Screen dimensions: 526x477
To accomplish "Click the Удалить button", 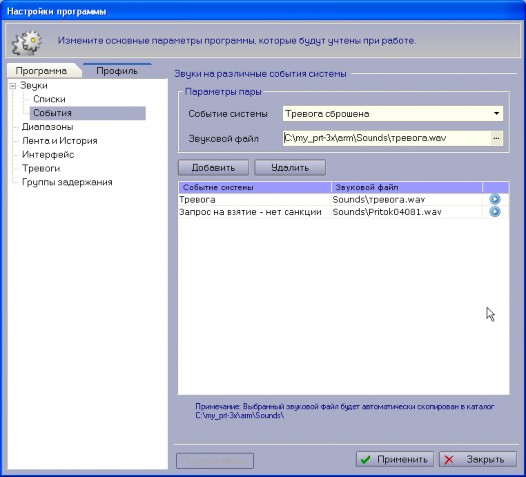I will [290, 167].
